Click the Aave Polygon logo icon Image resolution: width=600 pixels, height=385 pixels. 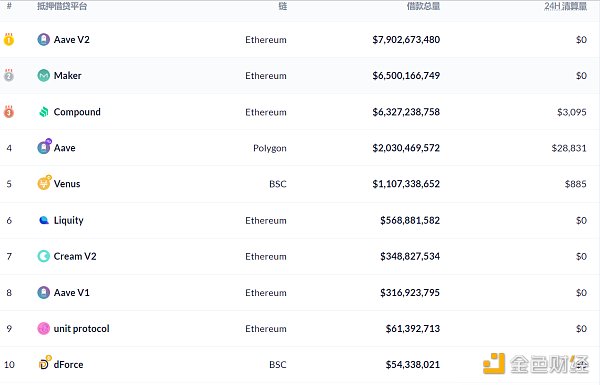[44, 147]
